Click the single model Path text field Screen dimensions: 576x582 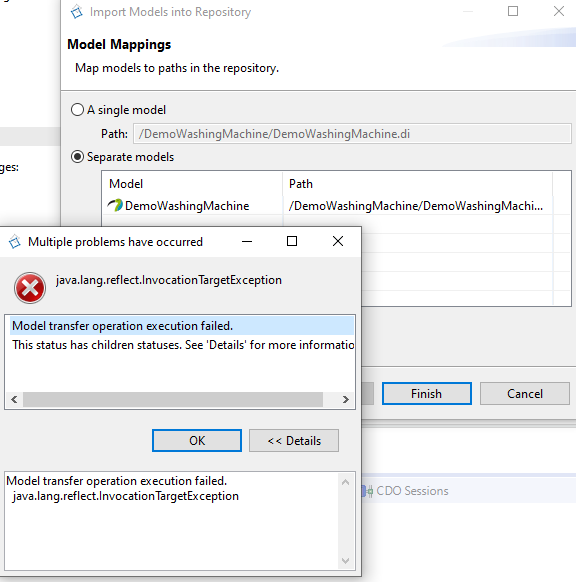click(x=352, y=134)
